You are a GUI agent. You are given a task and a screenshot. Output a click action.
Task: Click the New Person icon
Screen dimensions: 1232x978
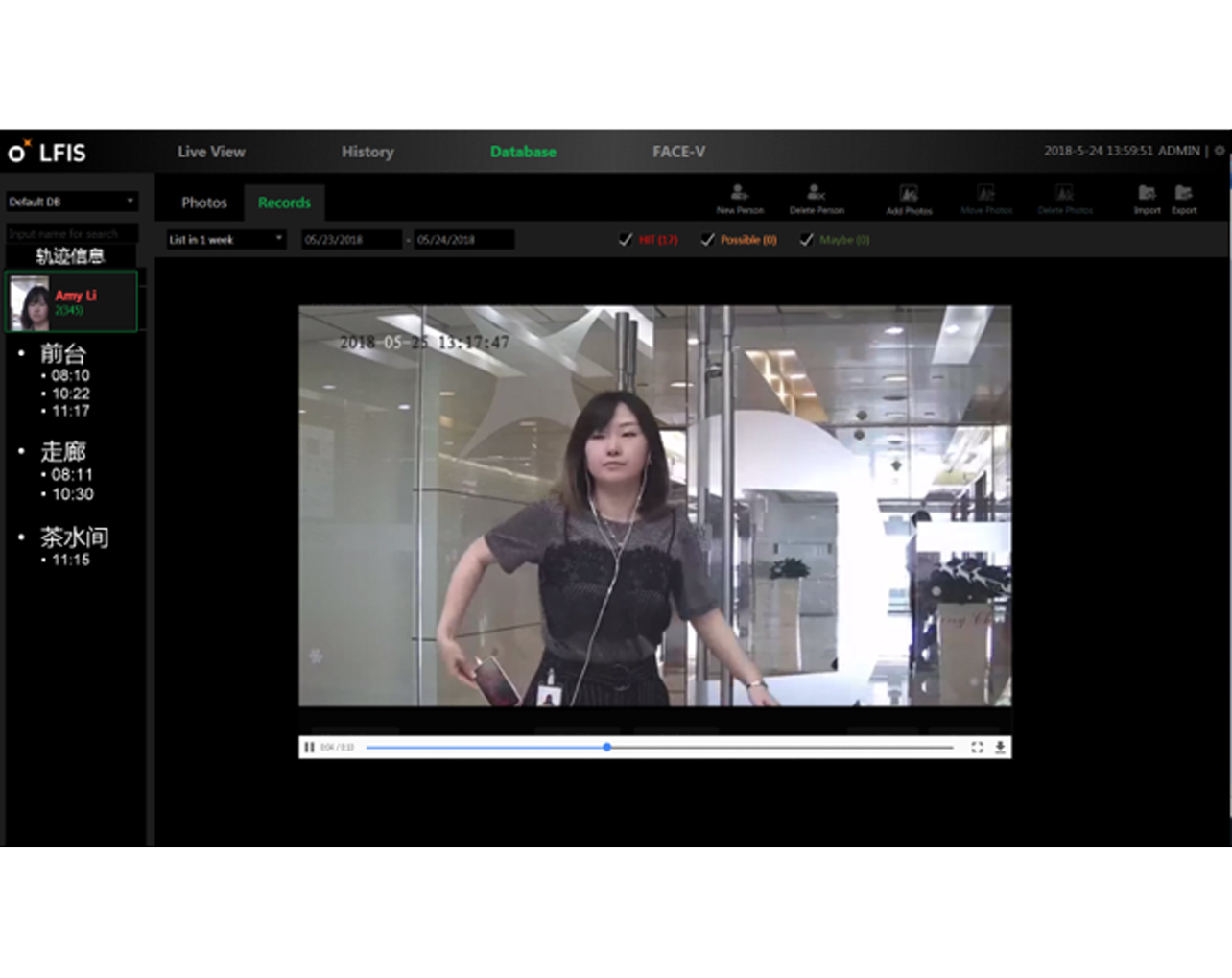(x=739, y=194)
